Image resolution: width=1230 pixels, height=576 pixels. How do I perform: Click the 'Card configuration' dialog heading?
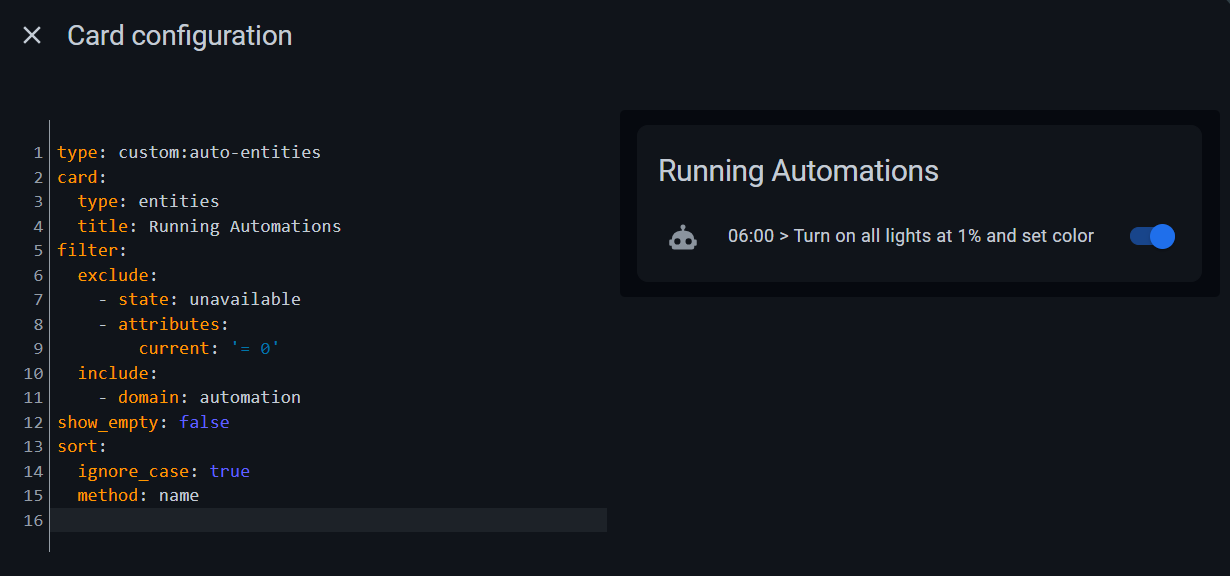(x=179, y=35)
